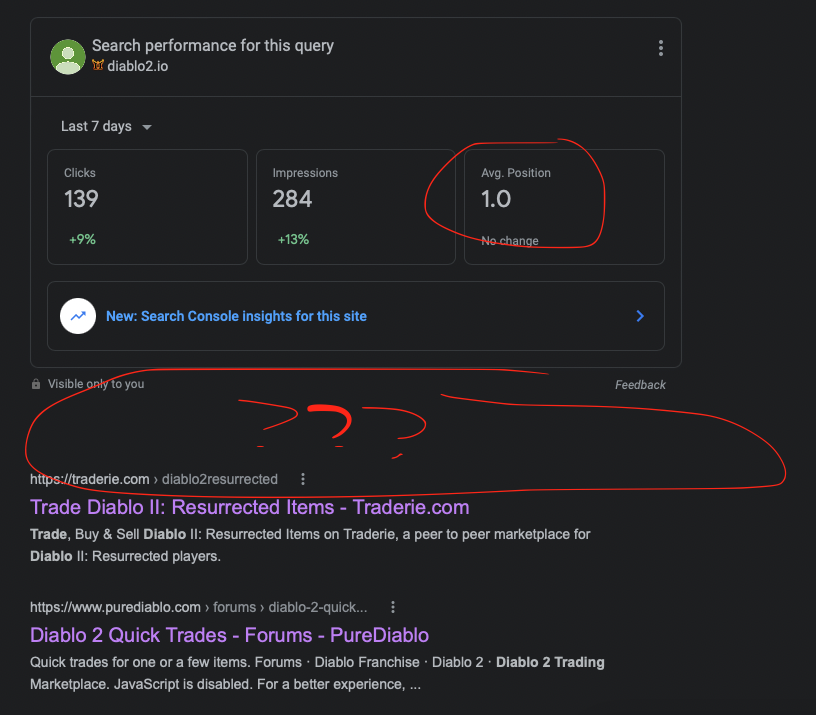The image size is (816, 715).
Task: Select the Avg. Position metric card
Action: [x=564, y=206]
